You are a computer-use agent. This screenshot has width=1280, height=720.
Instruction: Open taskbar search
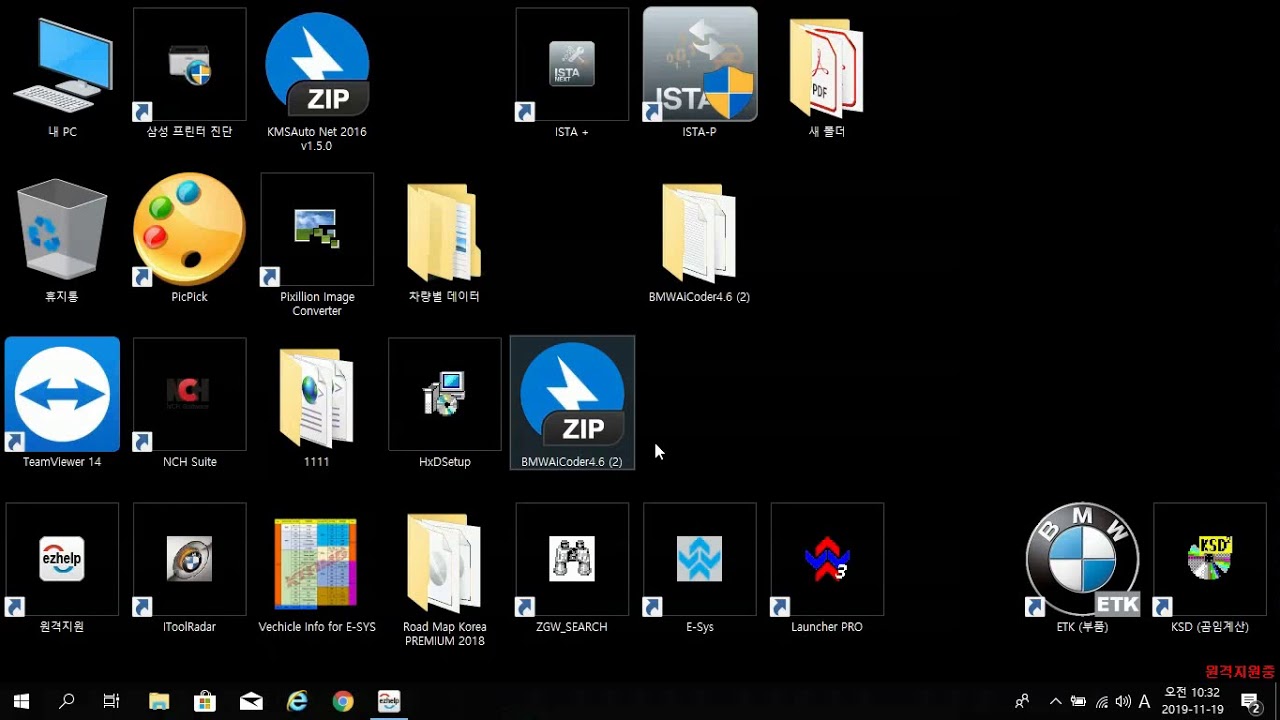pyautogui.click(x=67, y=701)
